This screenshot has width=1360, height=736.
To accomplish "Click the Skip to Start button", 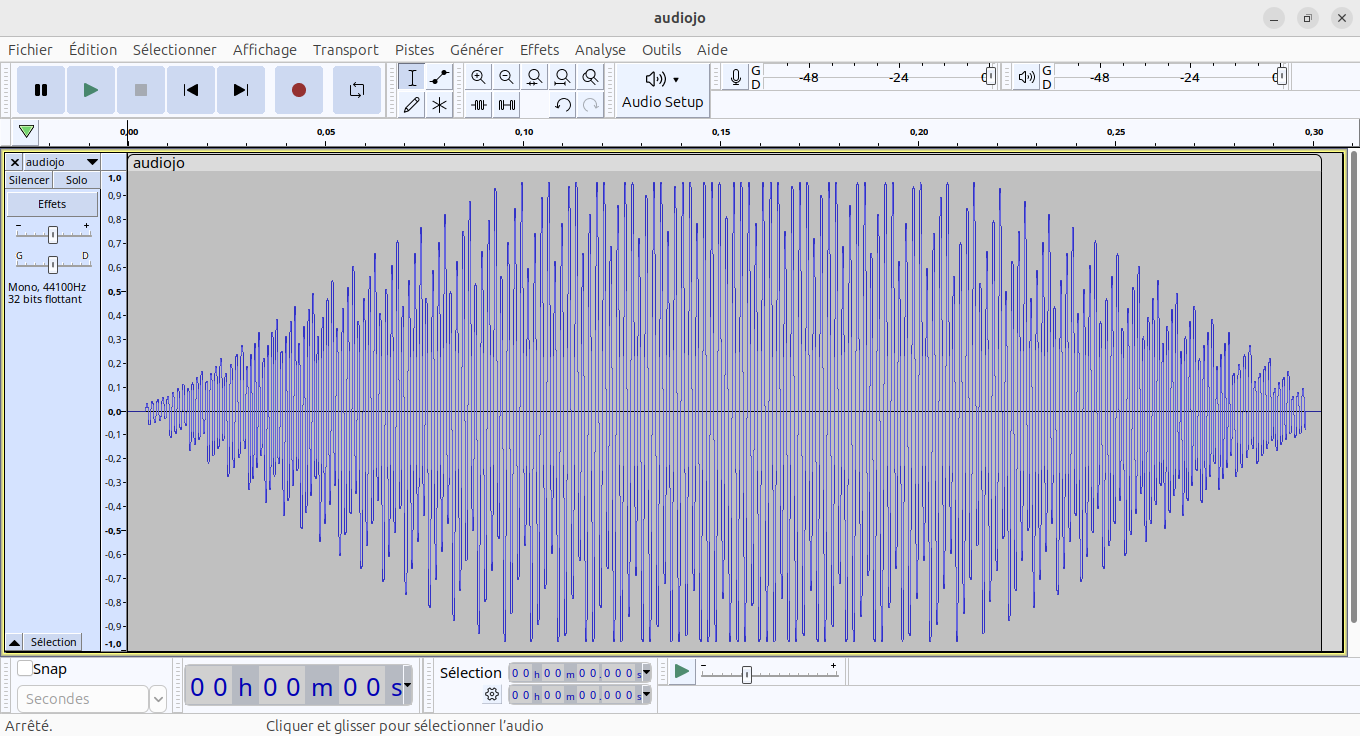I will pyautogui.click(x=191, y=90).
